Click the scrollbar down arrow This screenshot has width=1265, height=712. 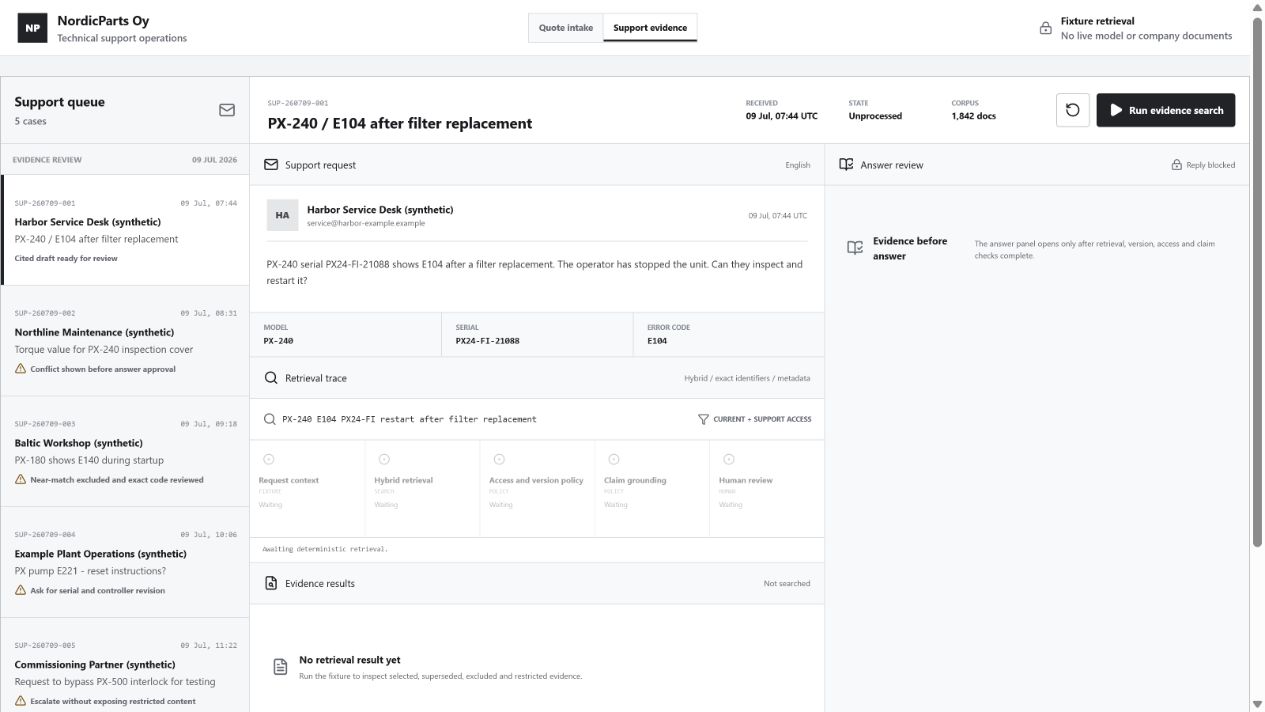[x=1257, y=705]
